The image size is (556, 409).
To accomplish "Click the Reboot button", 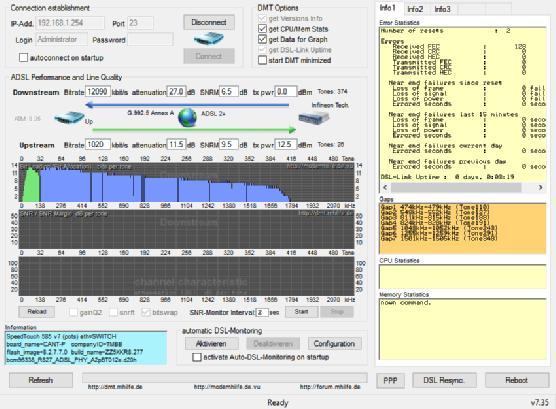I will click(517, 380).
